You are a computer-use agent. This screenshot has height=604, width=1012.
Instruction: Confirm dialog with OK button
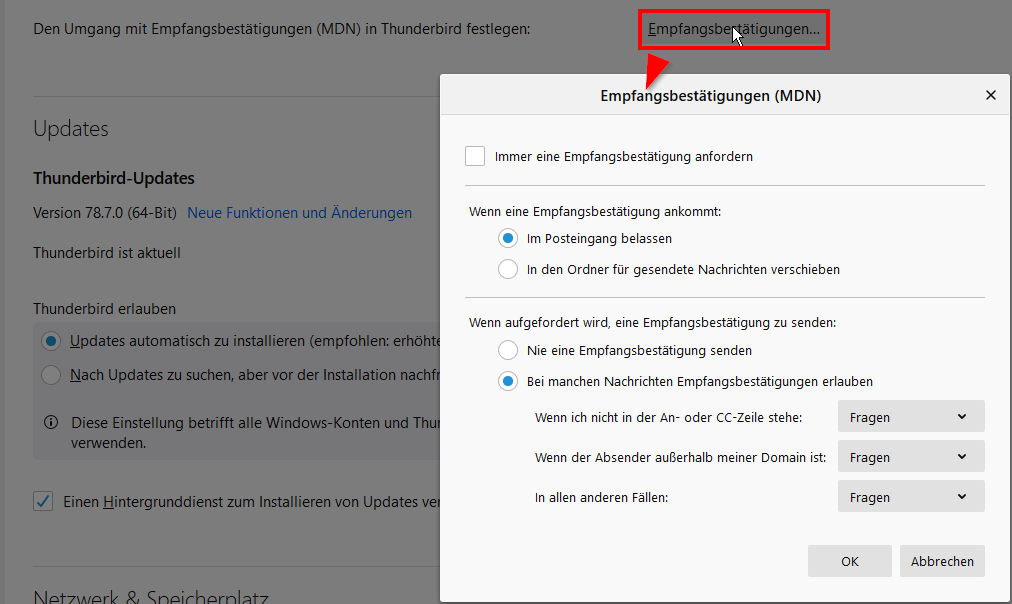click(x=849, y=561)
